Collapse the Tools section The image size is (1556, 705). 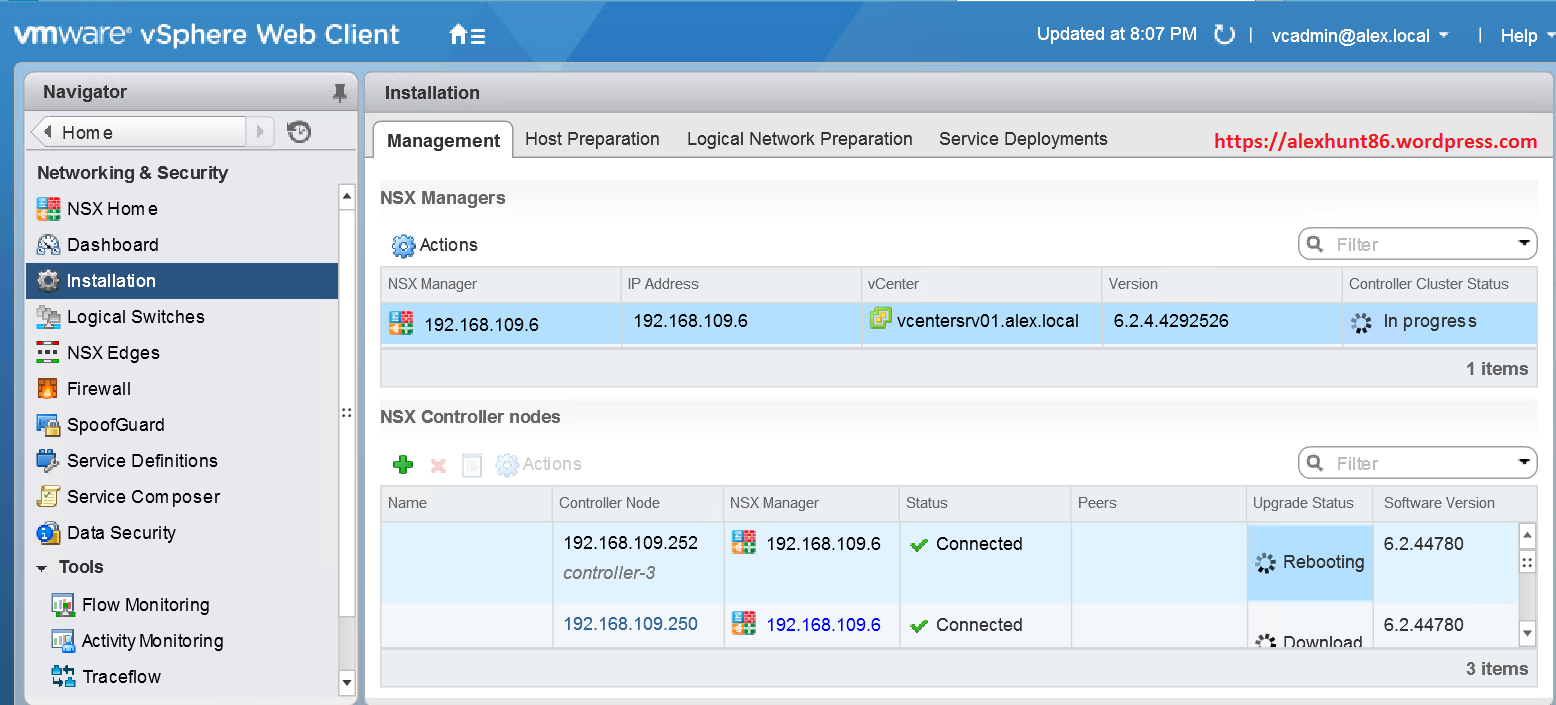(41, 567)
